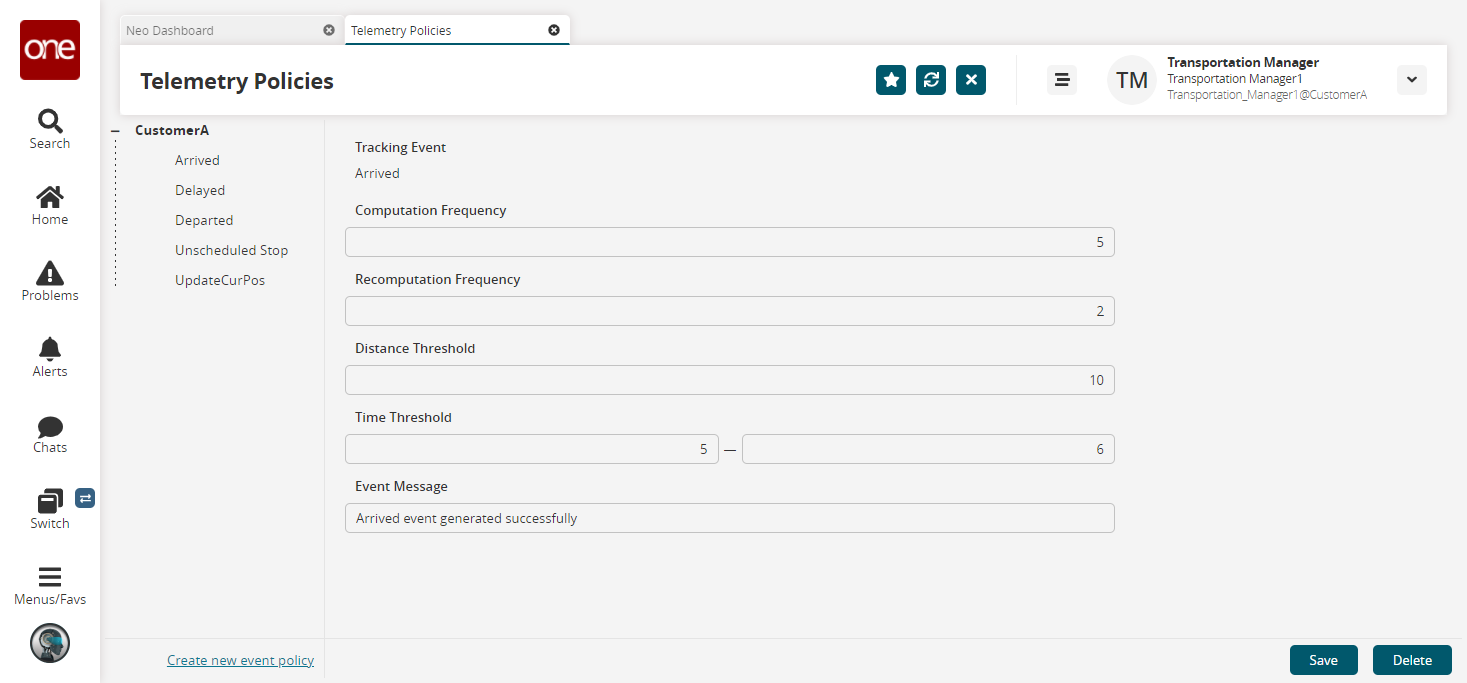
Task: Switch to the Neo Dashboard tab
Action: tap(231, 30)
